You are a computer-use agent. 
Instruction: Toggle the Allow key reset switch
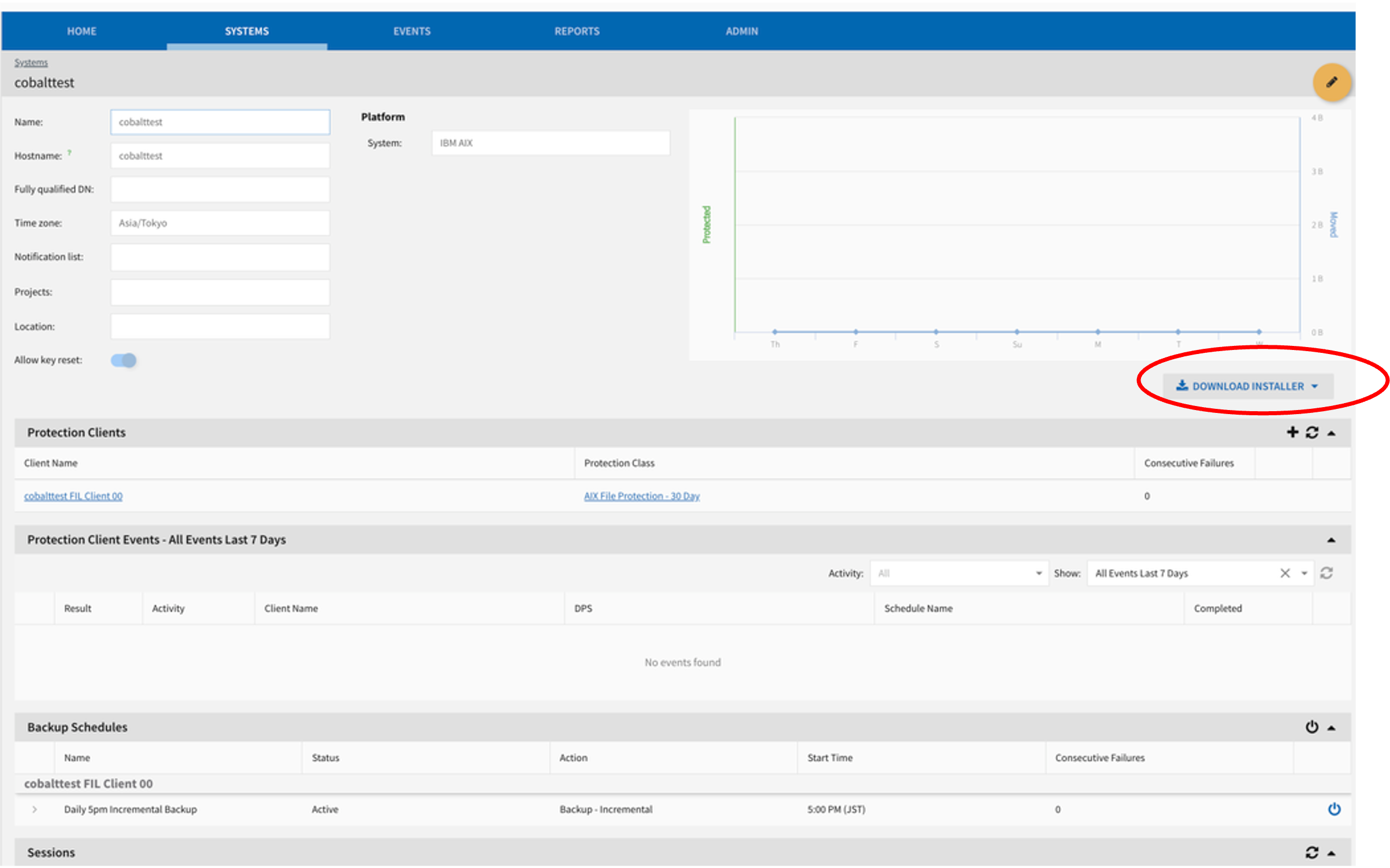tap(124, 360)
